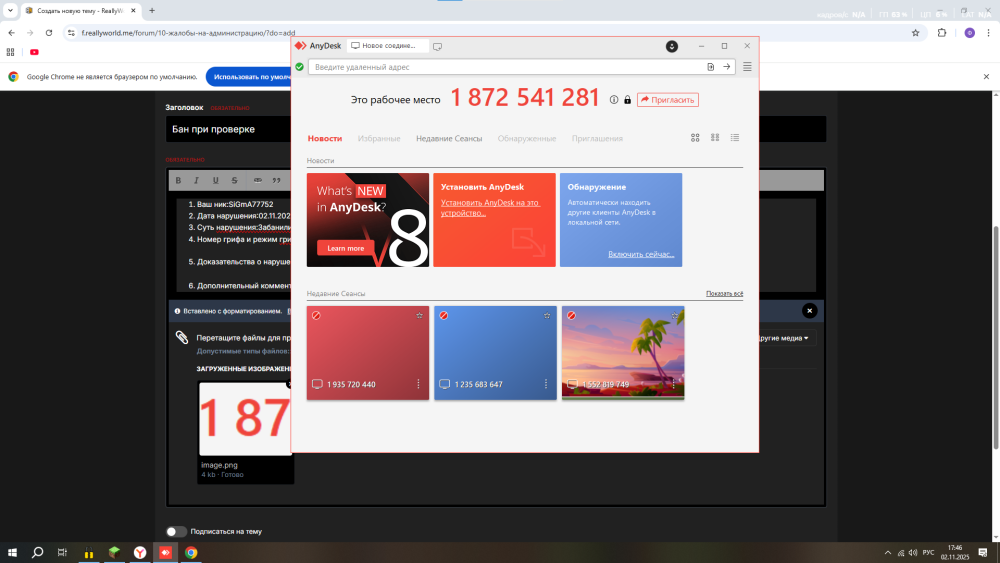
Task: Click the РУС language indicator
Action: click(x=929, y=553)
